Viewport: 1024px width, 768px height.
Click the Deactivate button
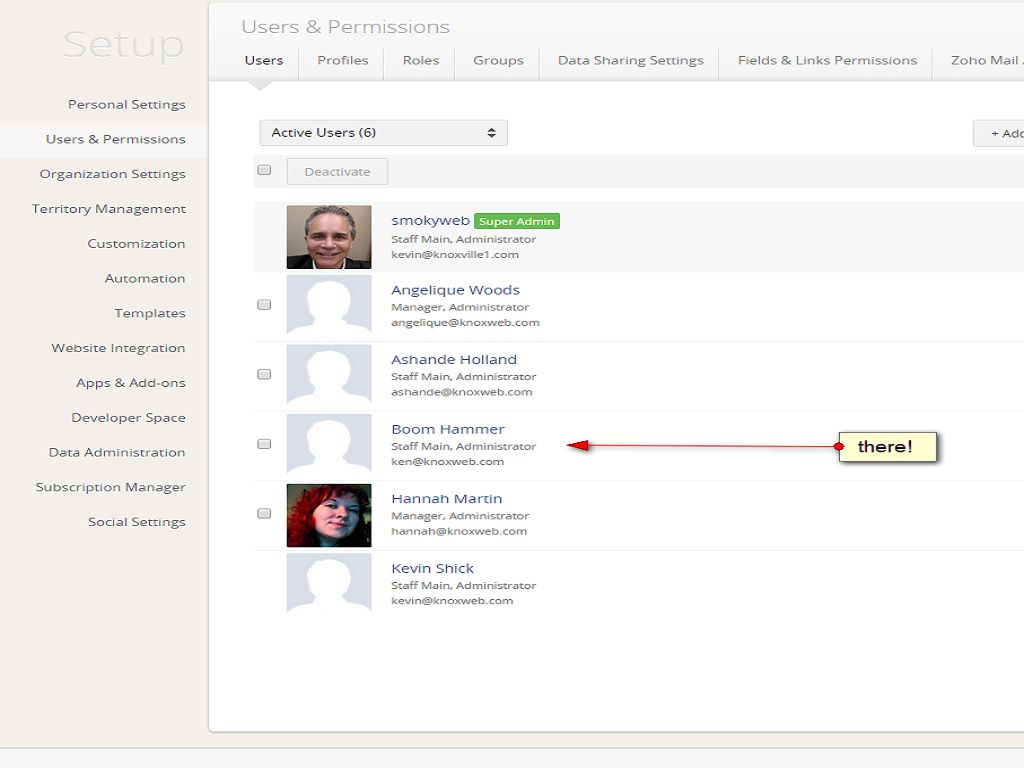[x=337, y=172]
